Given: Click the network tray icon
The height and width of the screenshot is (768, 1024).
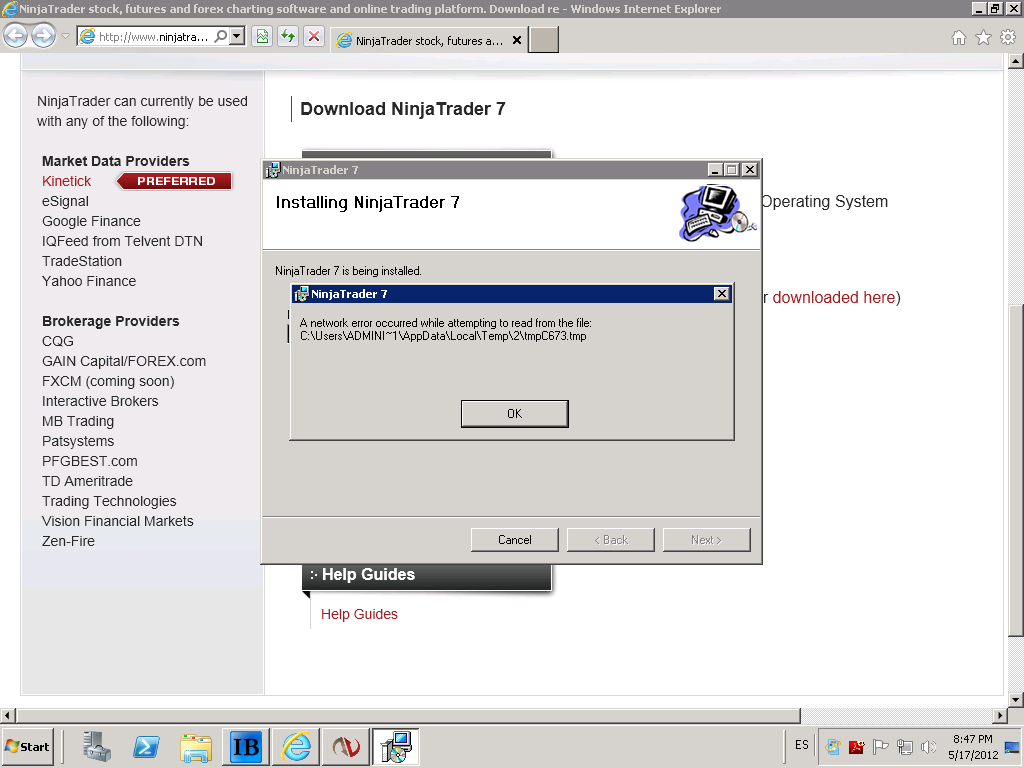Looking at the screenshot, I should point(904,747).
